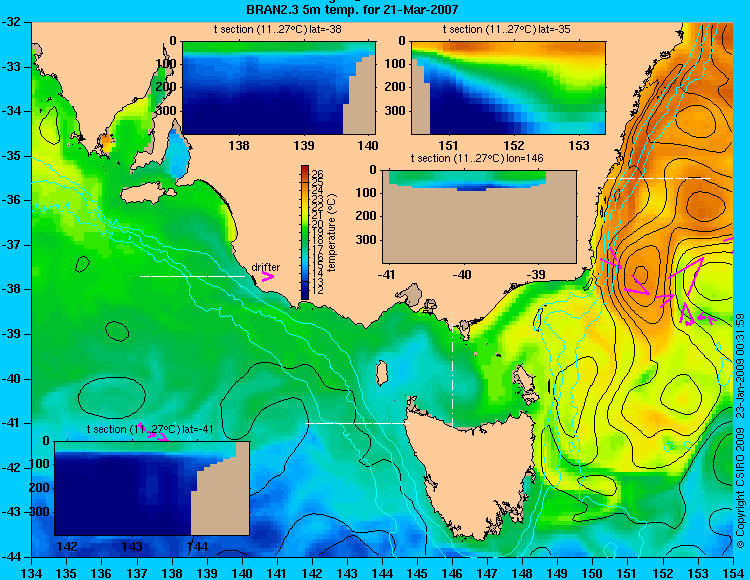Viewport: 750px width, 580px height.
Task: Select the "t section (11..27°C) lon=146" heading
Action: point(477,158)
